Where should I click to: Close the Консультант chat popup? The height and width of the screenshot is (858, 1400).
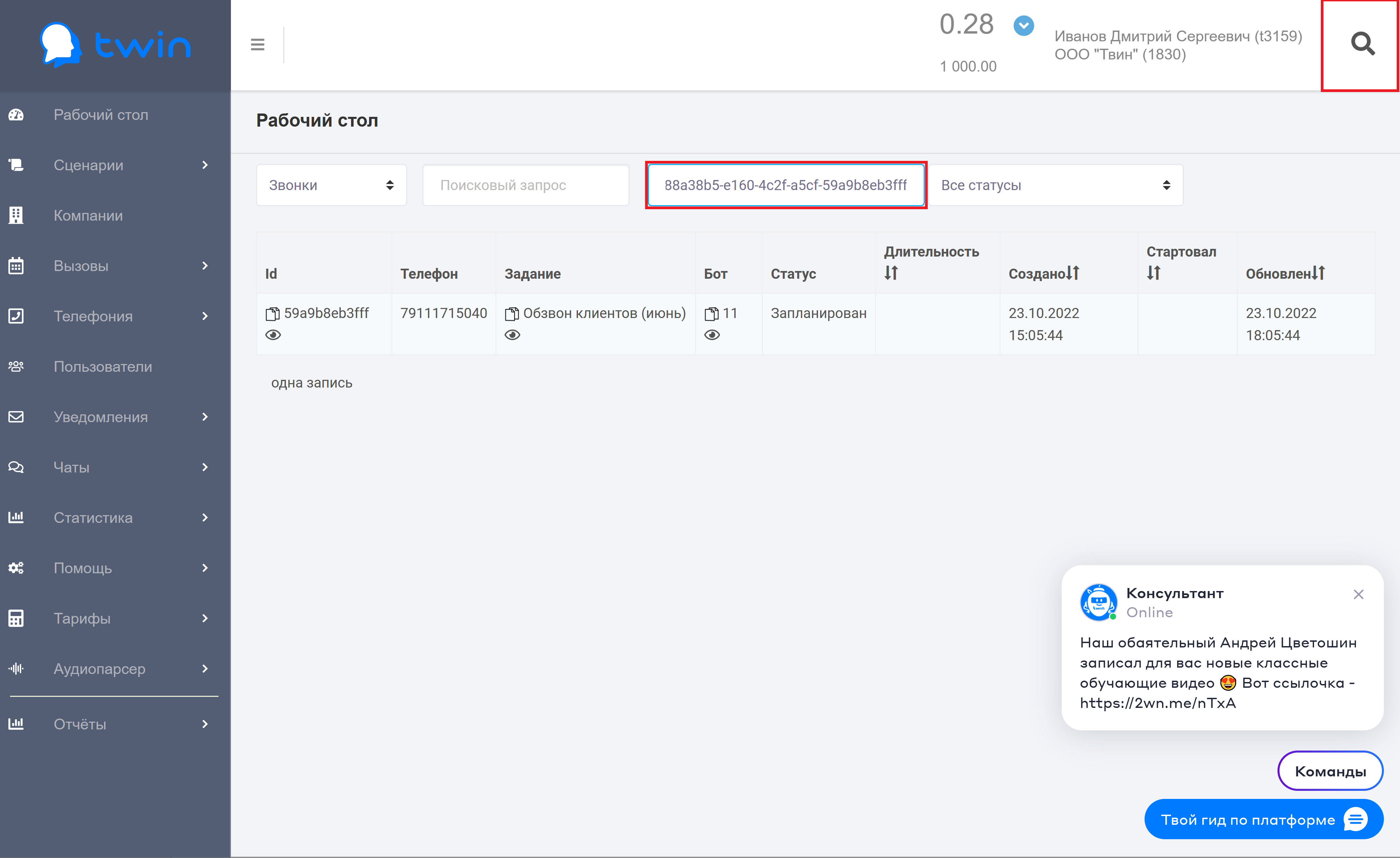click(x=1358, y=594)
